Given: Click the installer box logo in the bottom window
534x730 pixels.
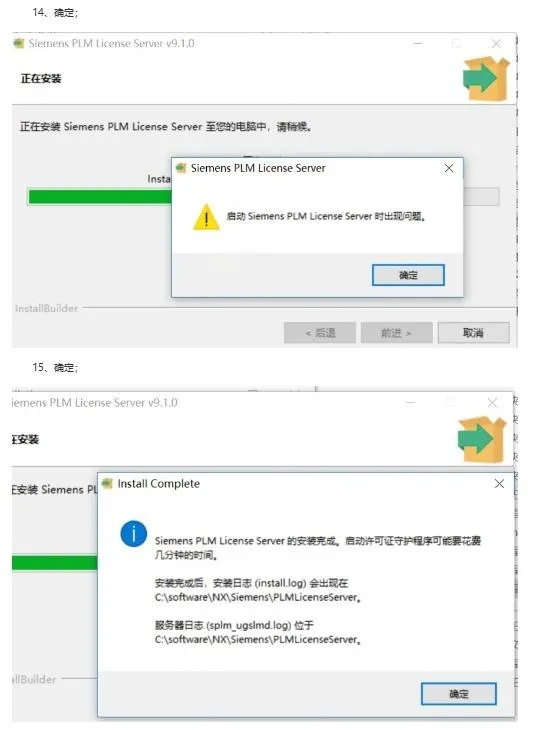Looking at the screenshot, I should 481,439.
